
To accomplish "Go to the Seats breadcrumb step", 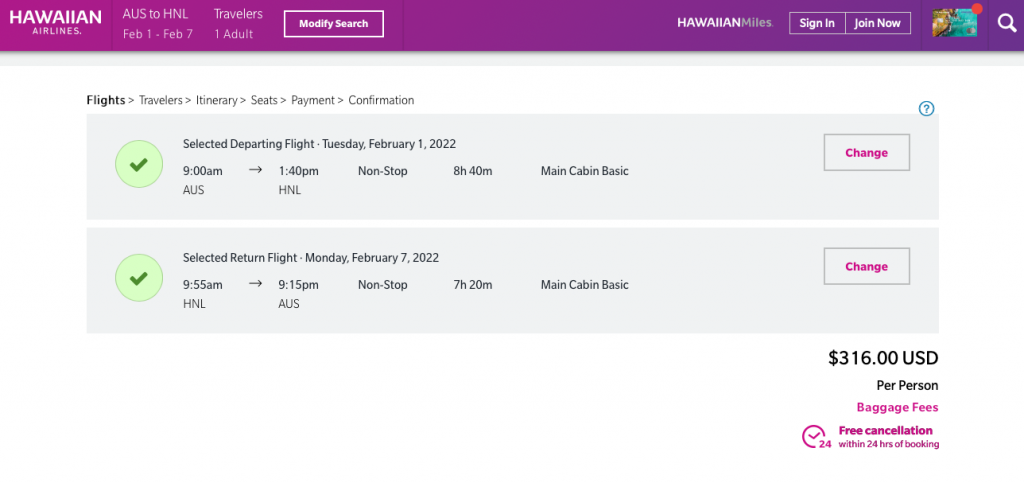I will click(x=264, y=100).
